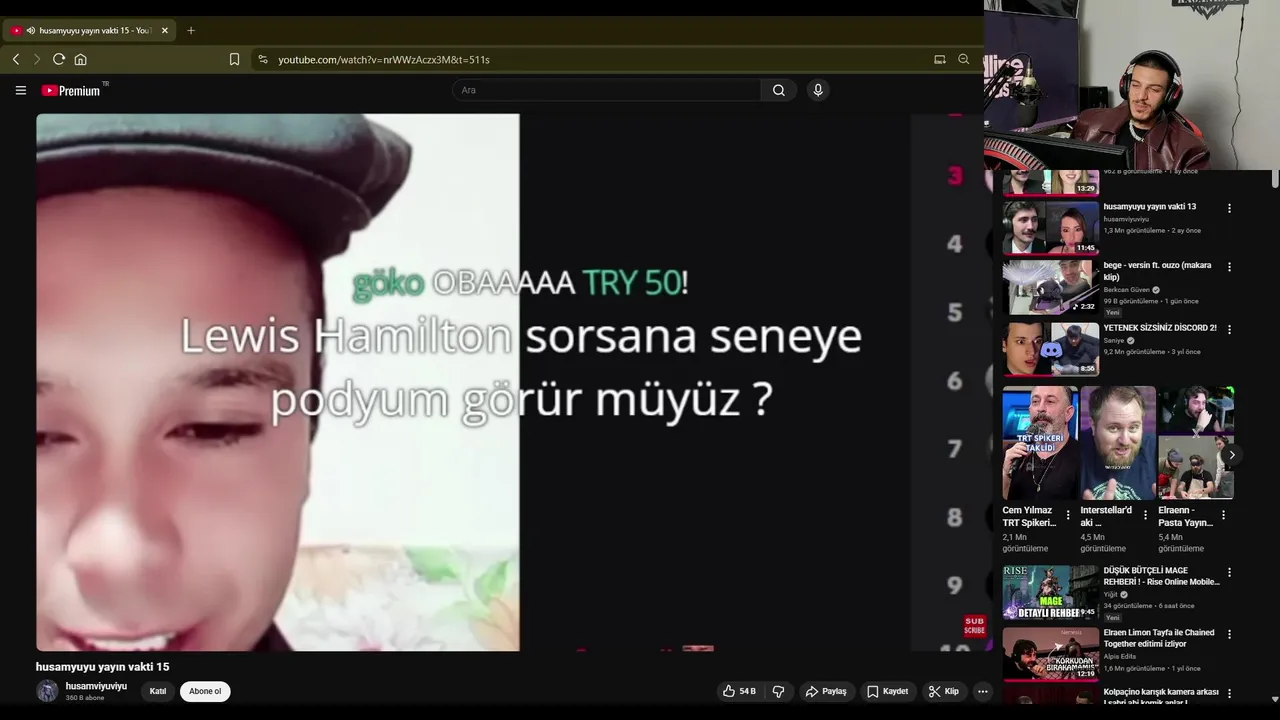Open YETENEK SİZSİNİZ DISCORD 2! video

point(1160,328)
